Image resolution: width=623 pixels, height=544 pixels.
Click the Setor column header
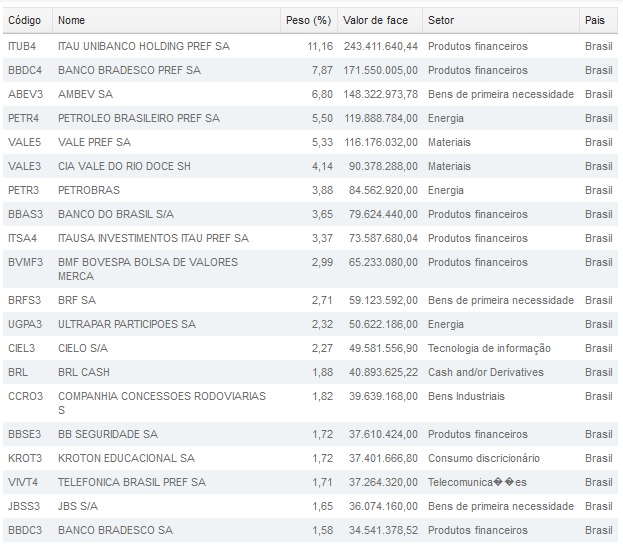point(441,20)
